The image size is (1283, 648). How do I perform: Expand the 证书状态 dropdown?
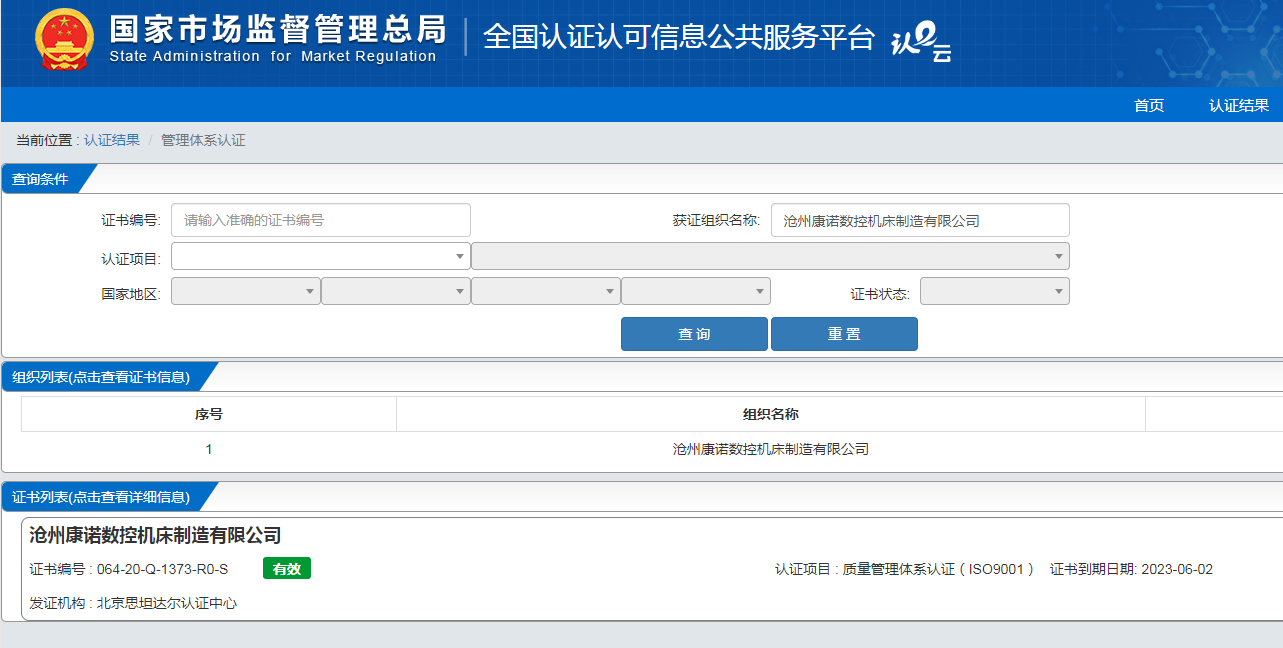pos(995,291)
